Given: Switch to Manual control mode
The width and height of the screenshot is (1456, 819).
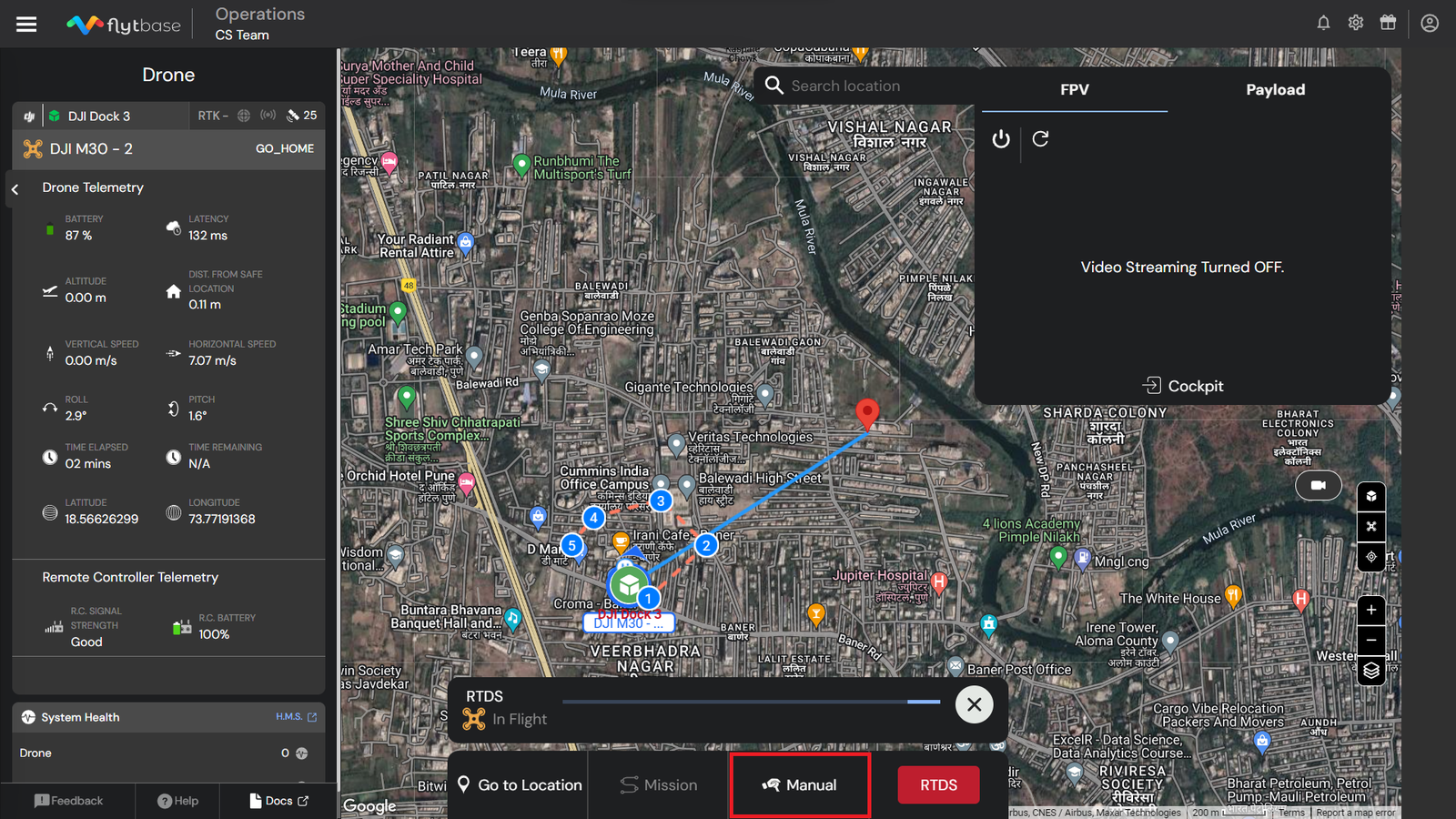Looking at the screenshot, I should 800,784.
